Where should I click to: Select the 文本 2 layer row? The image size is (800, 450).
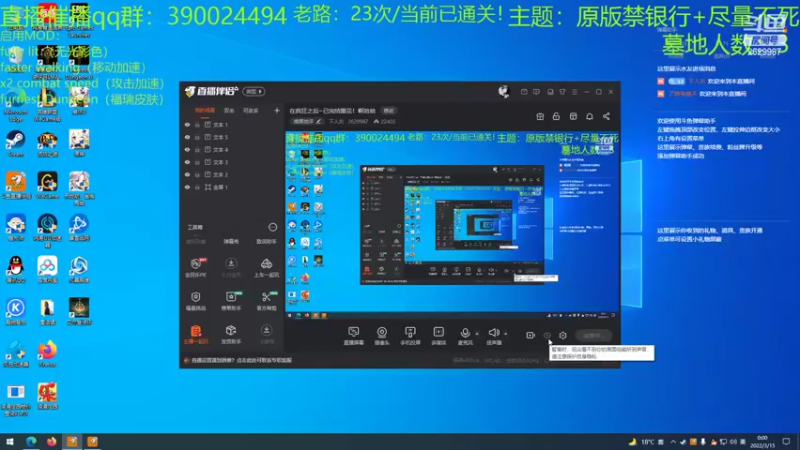click(232, 174)
